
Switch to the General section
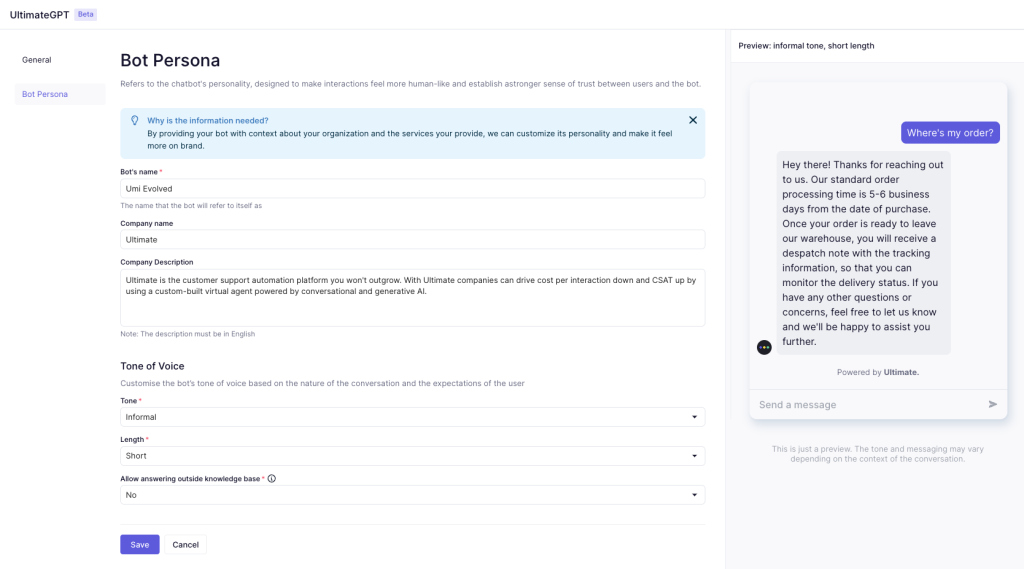37,60
